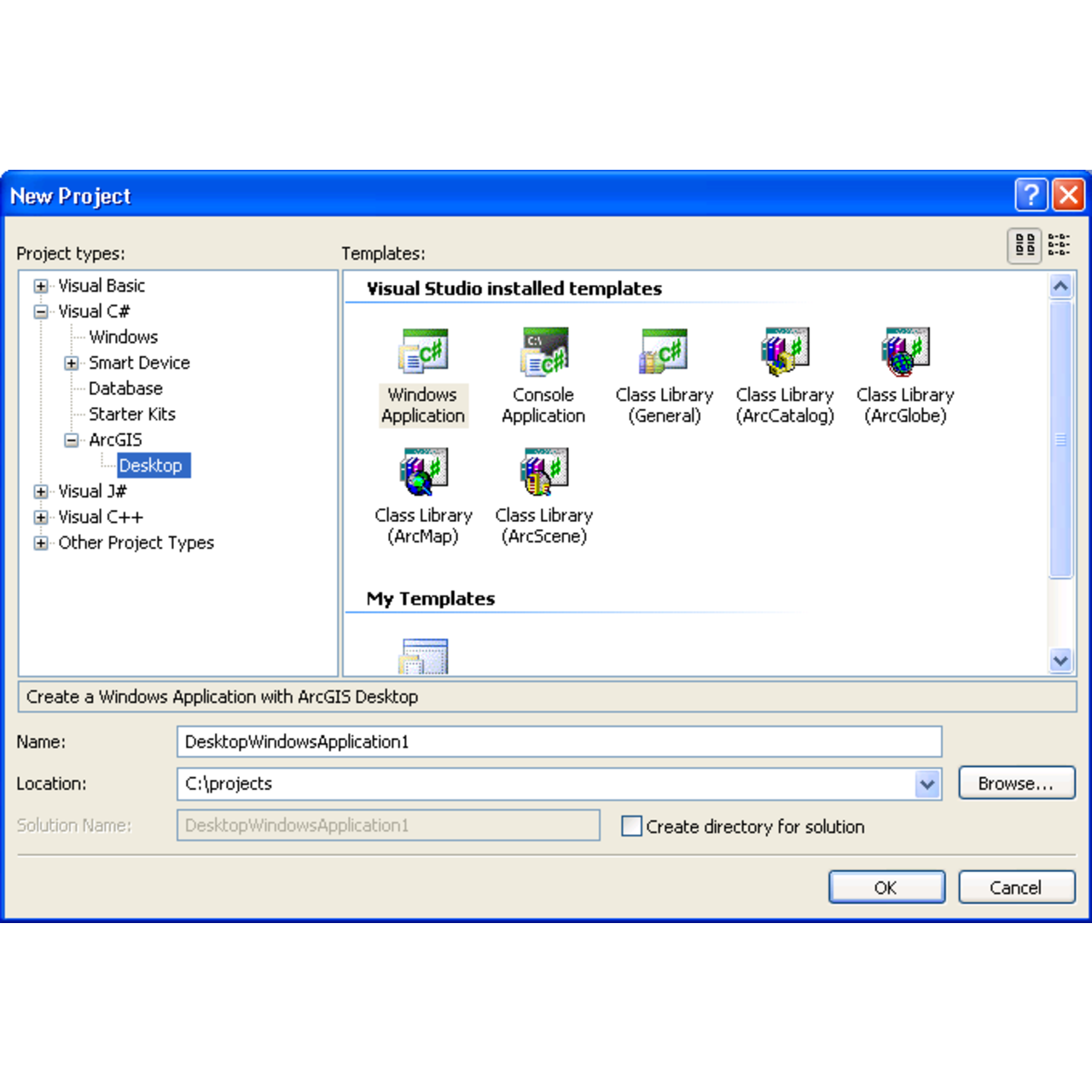Enable Create directory for solution checkbox

[x=632, y=826]
